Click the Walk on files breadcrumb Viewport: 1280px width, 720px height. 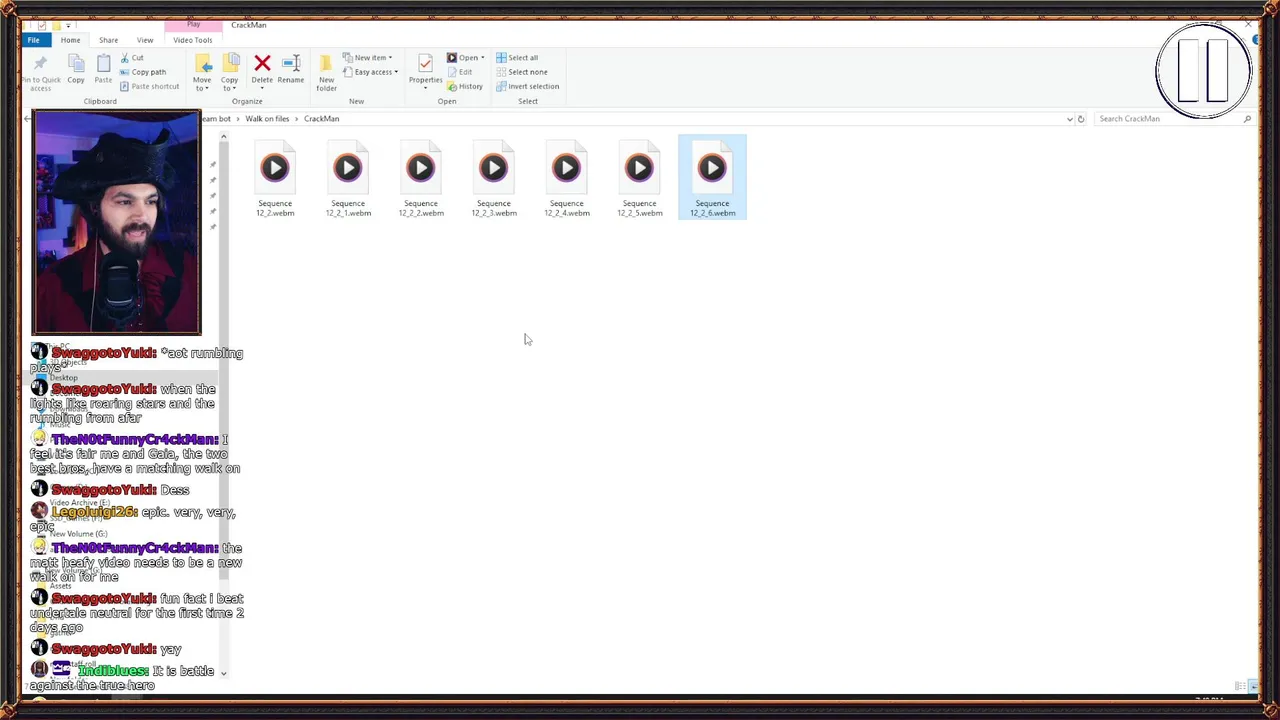tap(267, 119)
